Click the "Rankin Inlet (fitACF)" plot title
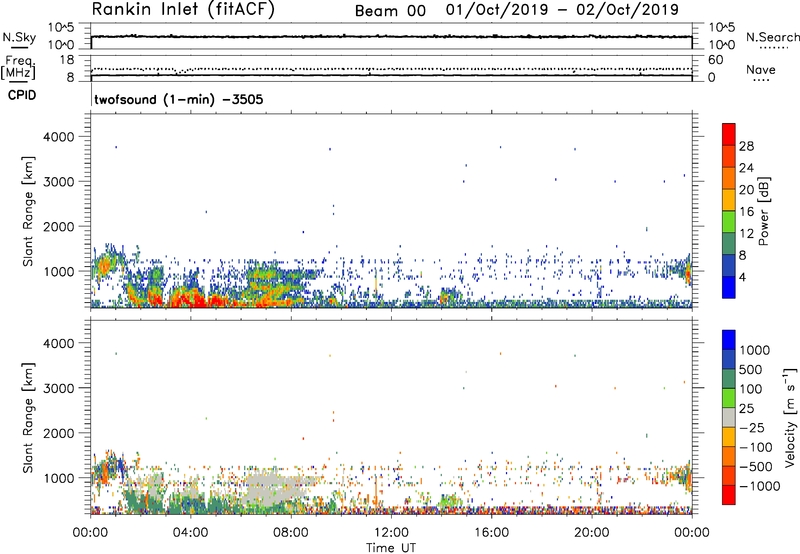The width and height of the screenshot is (800, 554). click(x=183, y=10)
